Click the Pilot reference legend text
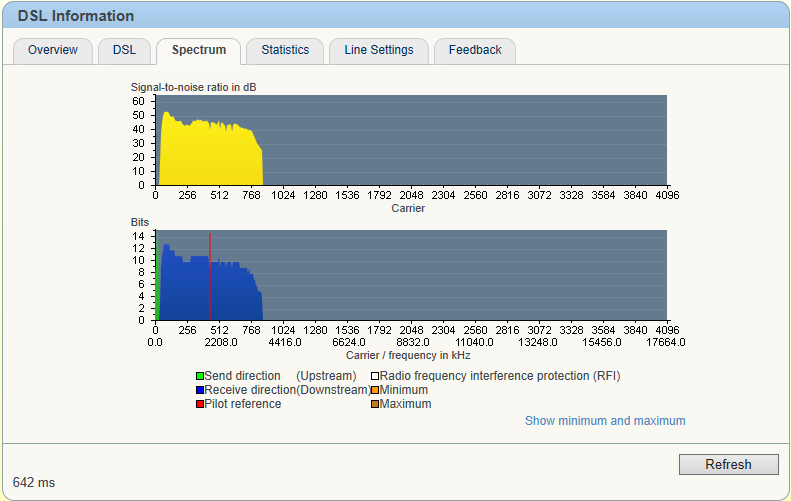 (x=243, y=404)
